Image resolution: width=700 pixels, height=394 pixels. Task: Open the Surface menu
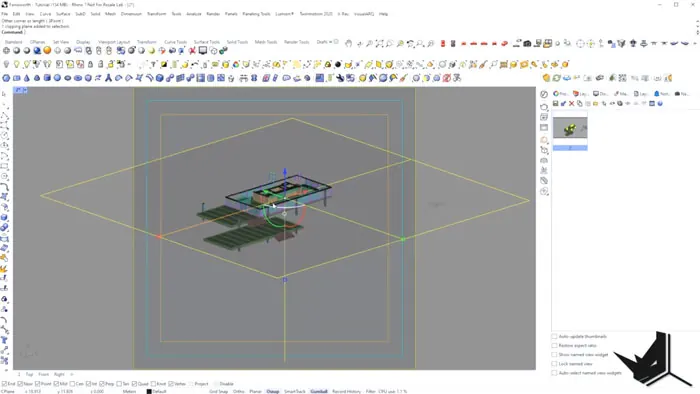click(63, 14)
